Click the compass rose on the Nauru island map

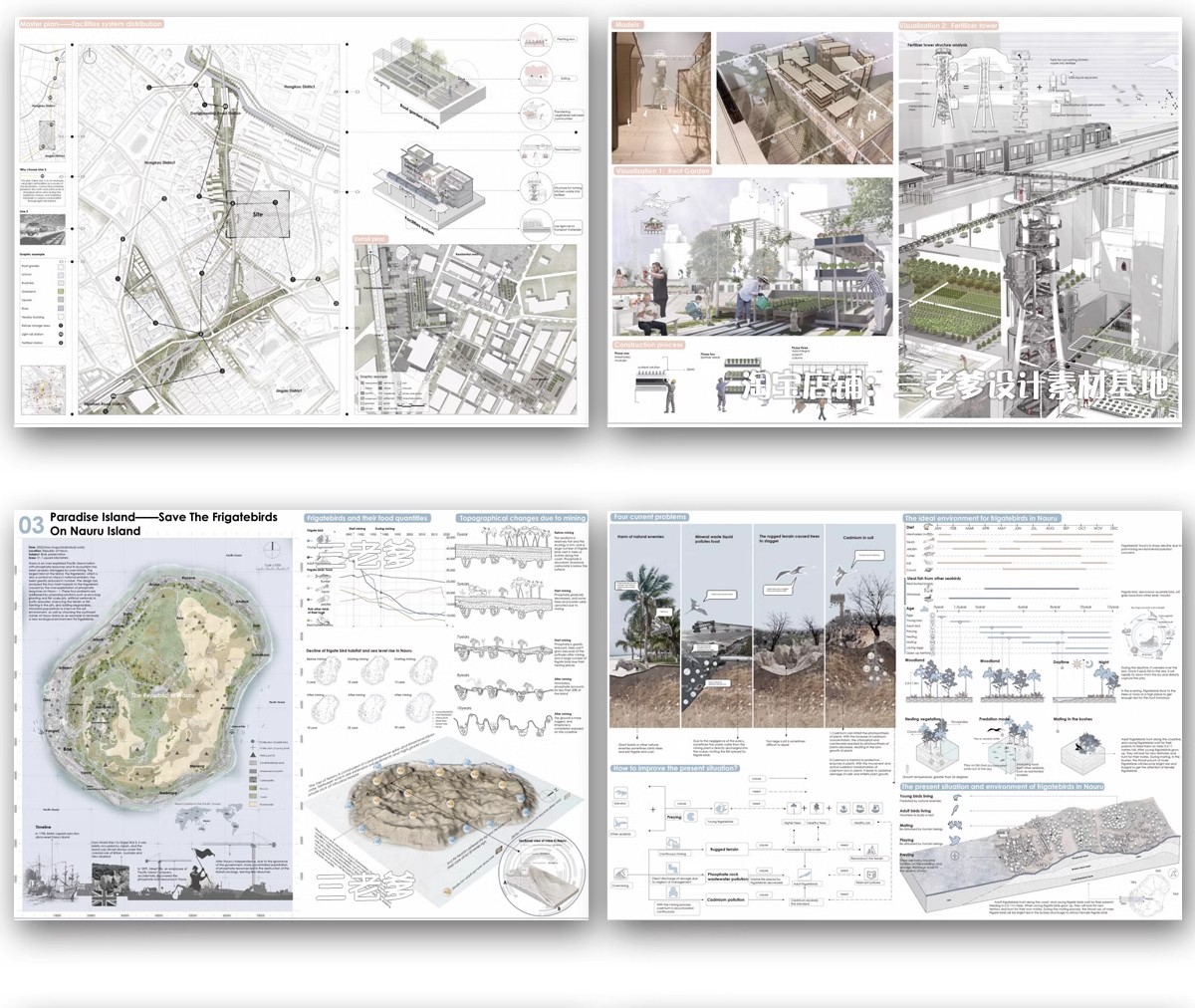[270, 551]
